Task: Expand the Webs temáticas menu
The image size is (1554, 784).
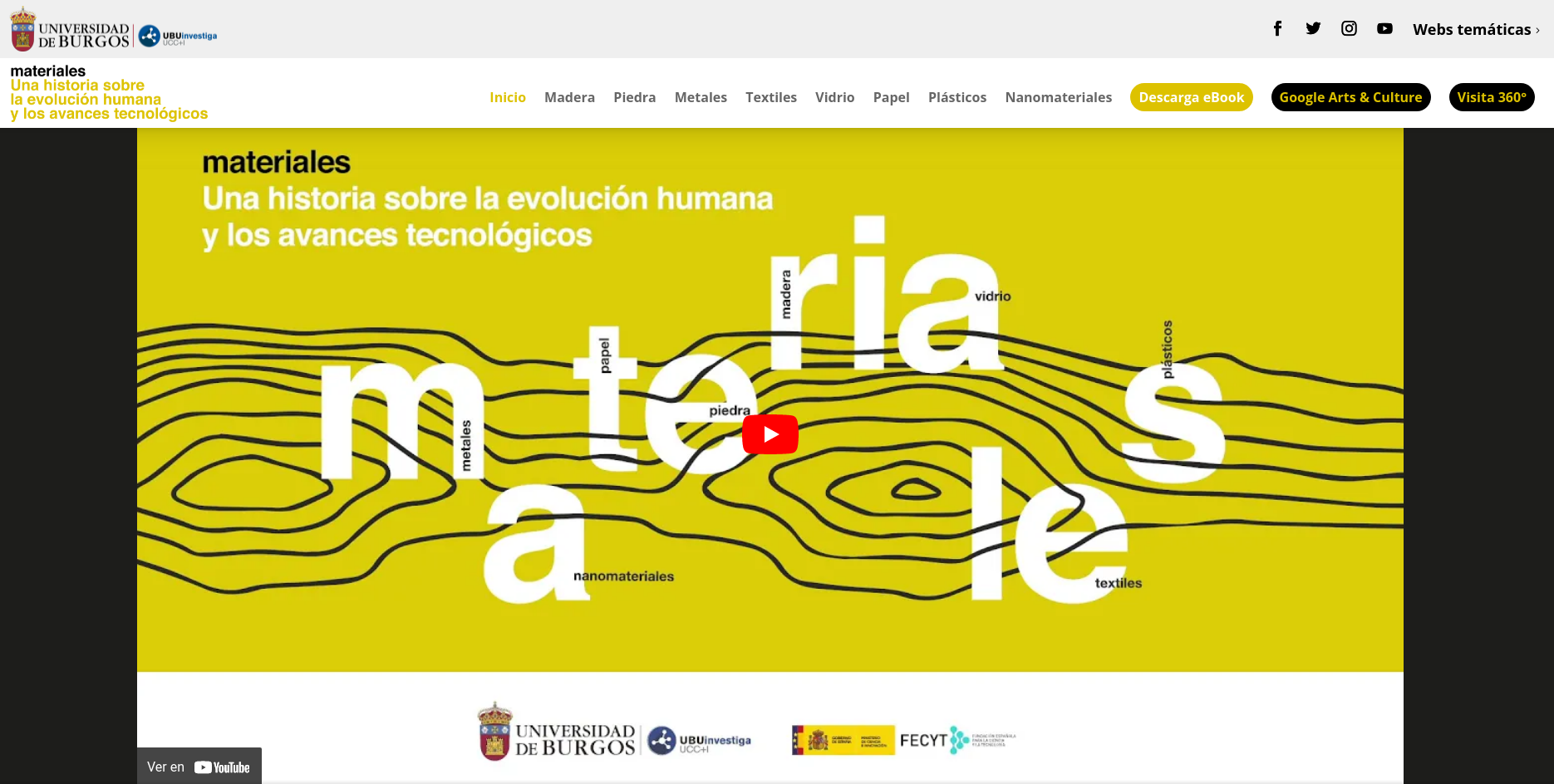Action: (1475, 30)
